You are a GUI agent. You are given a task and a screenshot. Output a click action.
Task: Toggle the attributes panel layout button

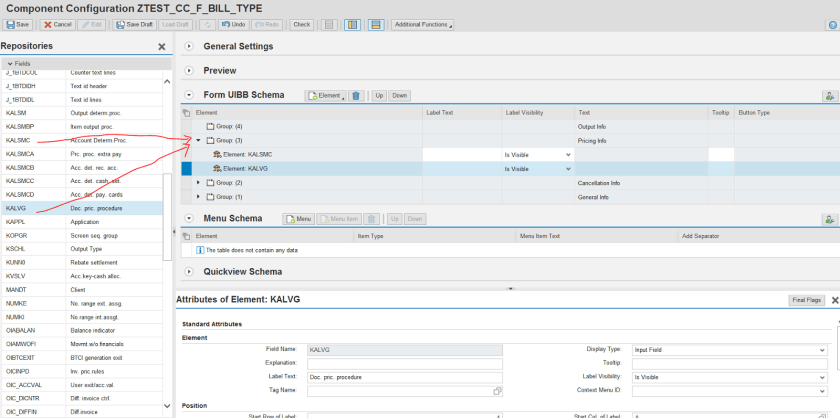375,24
